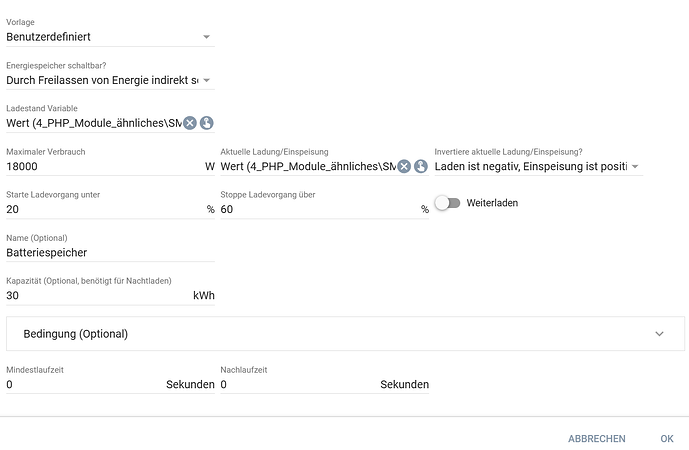
Task: Click the Starte Ladevorgang unter field
Action: pos(100,210)
